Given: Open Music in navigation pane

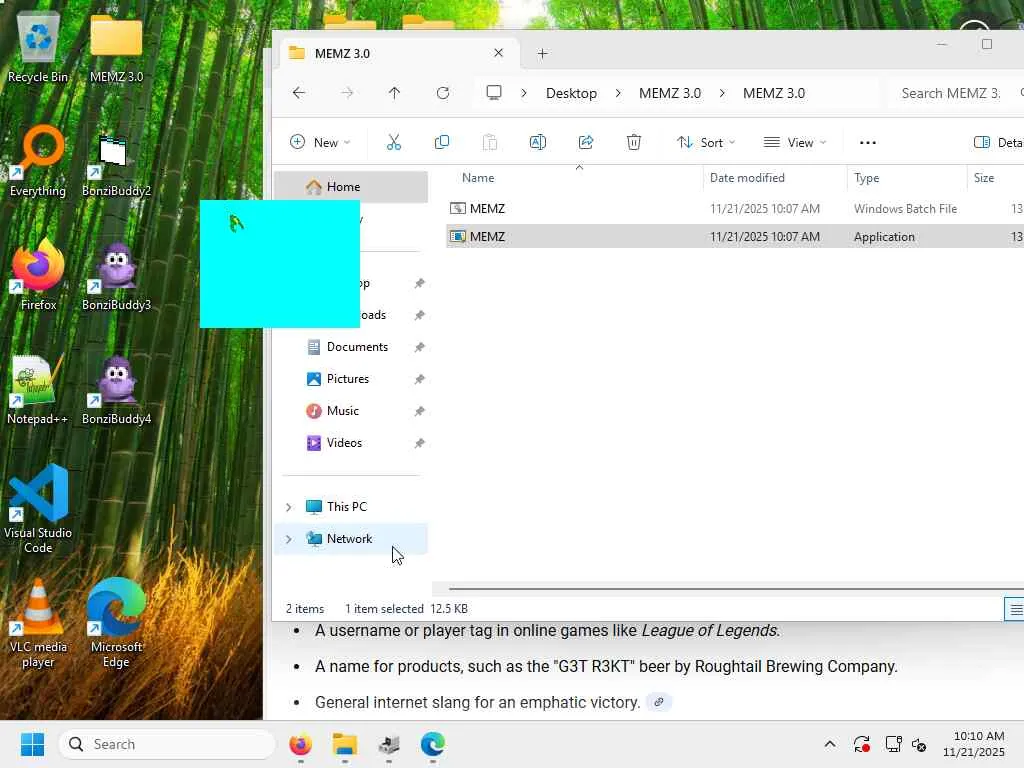Looking at the screenshot, I should (342, 411).
